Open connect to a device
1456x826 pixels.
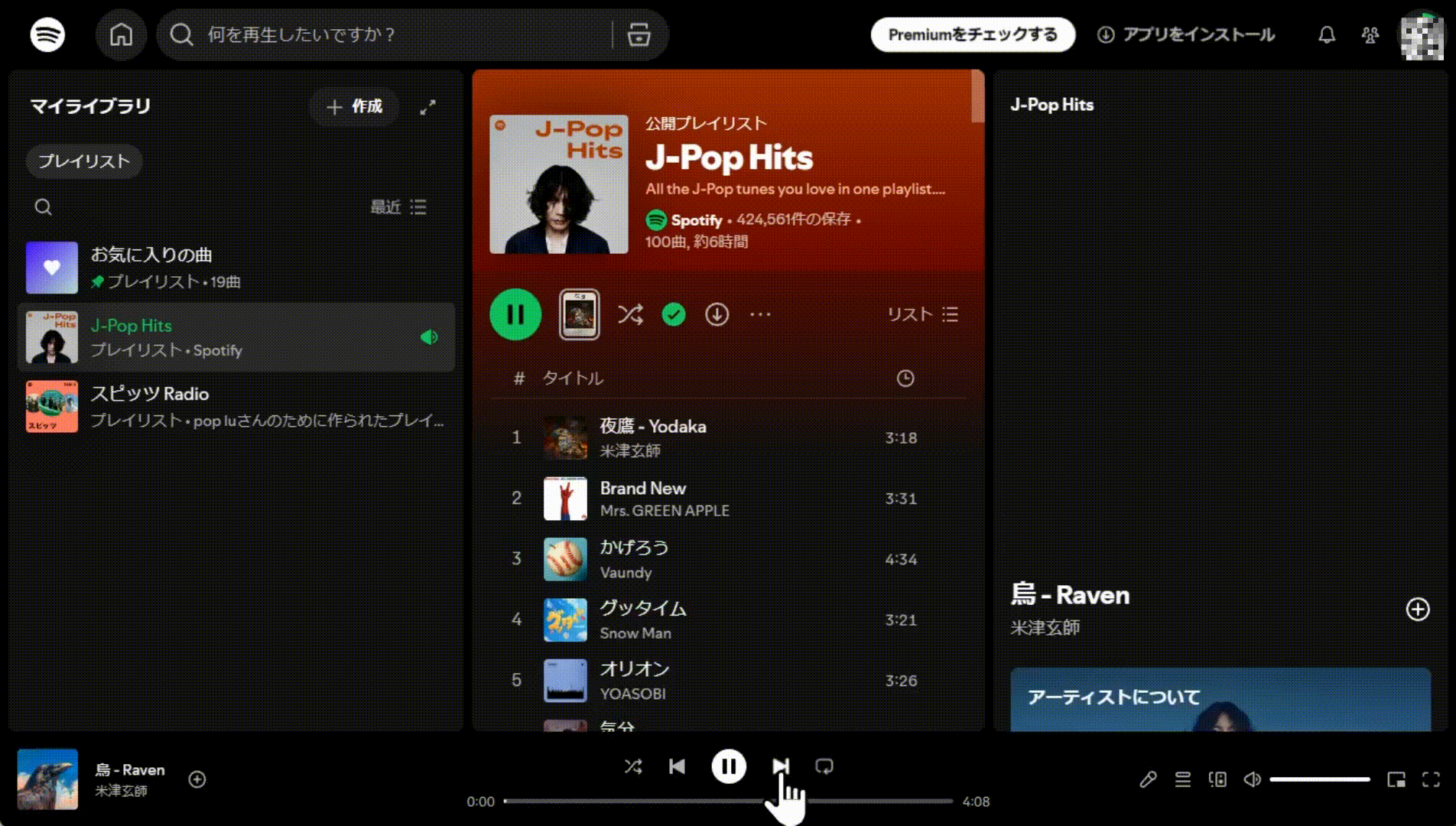(1217, 779)
